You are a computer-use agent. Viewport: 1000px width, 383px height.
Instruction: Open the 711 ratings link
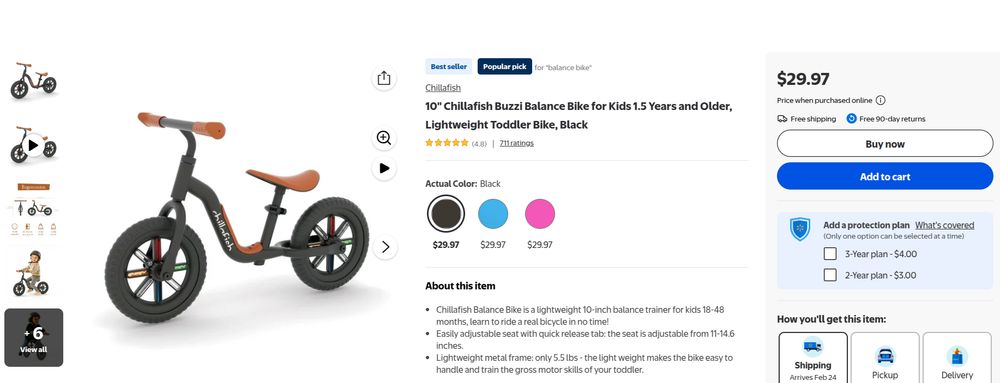click(517, 143)
